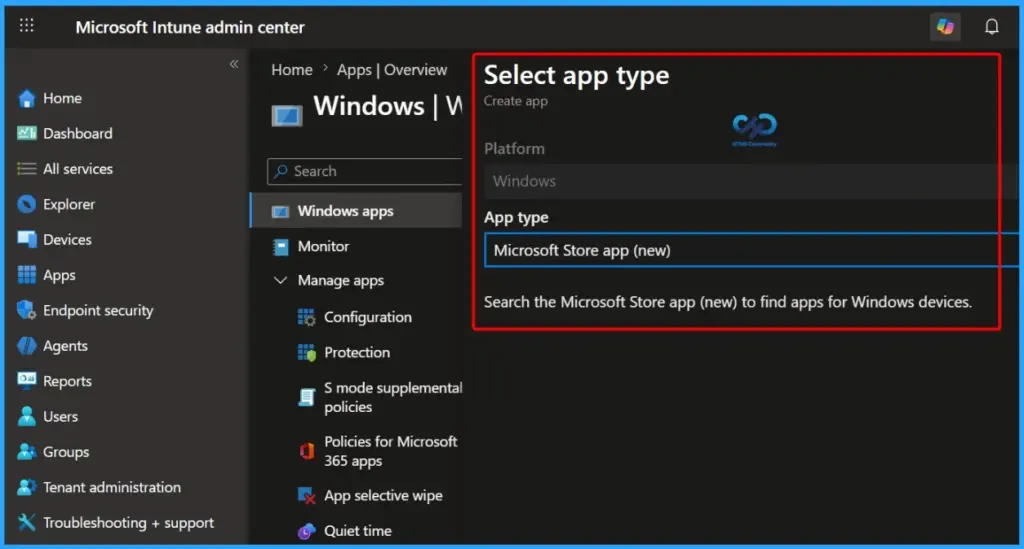Open the App type dropdown

(x=751, y=251)
